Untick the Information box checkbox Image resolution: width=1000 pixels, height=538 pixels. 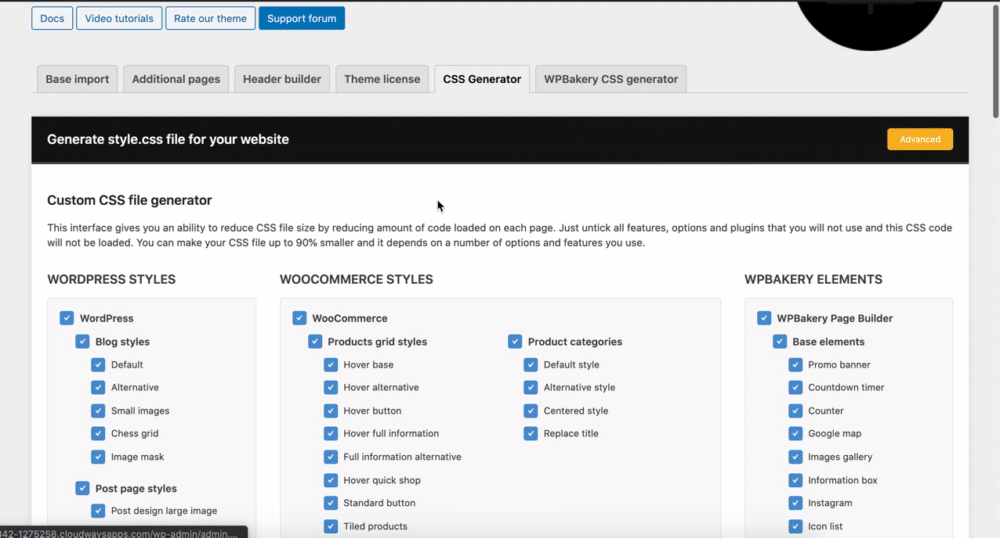pyautogui.click(x=795, y=480)
